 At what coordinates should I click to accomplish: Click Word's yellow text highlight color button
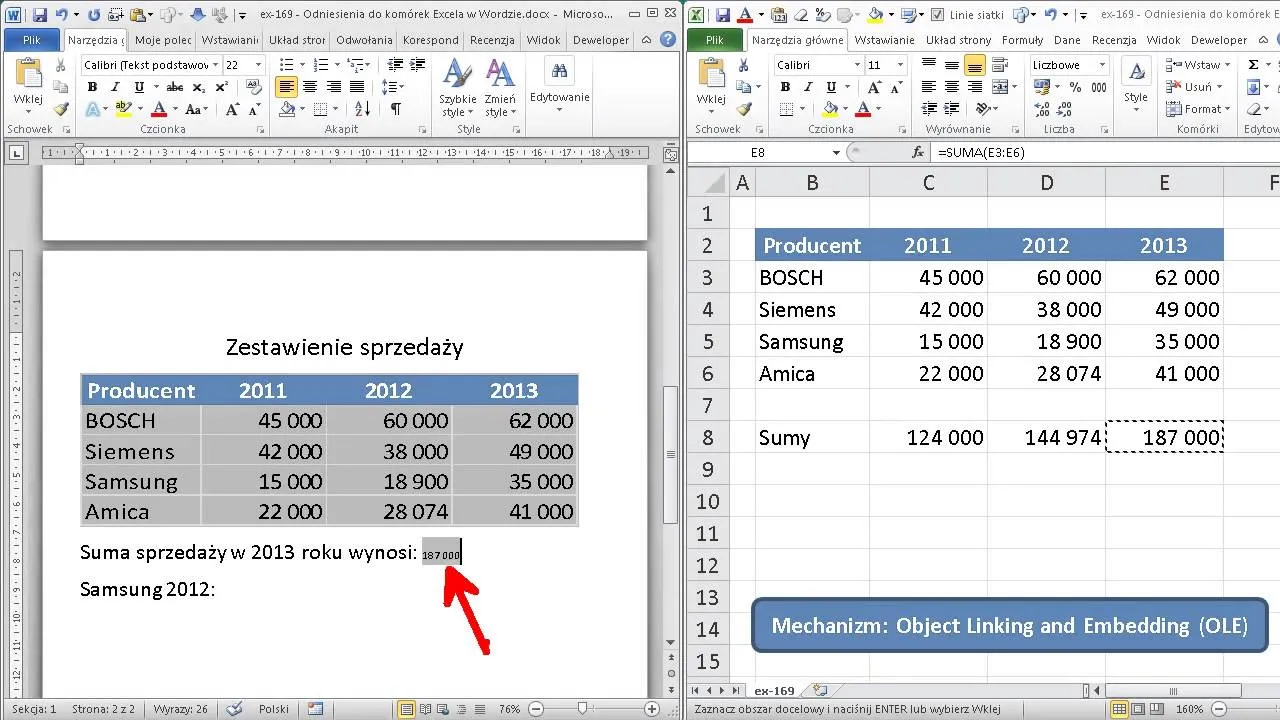tap(124, 109)
